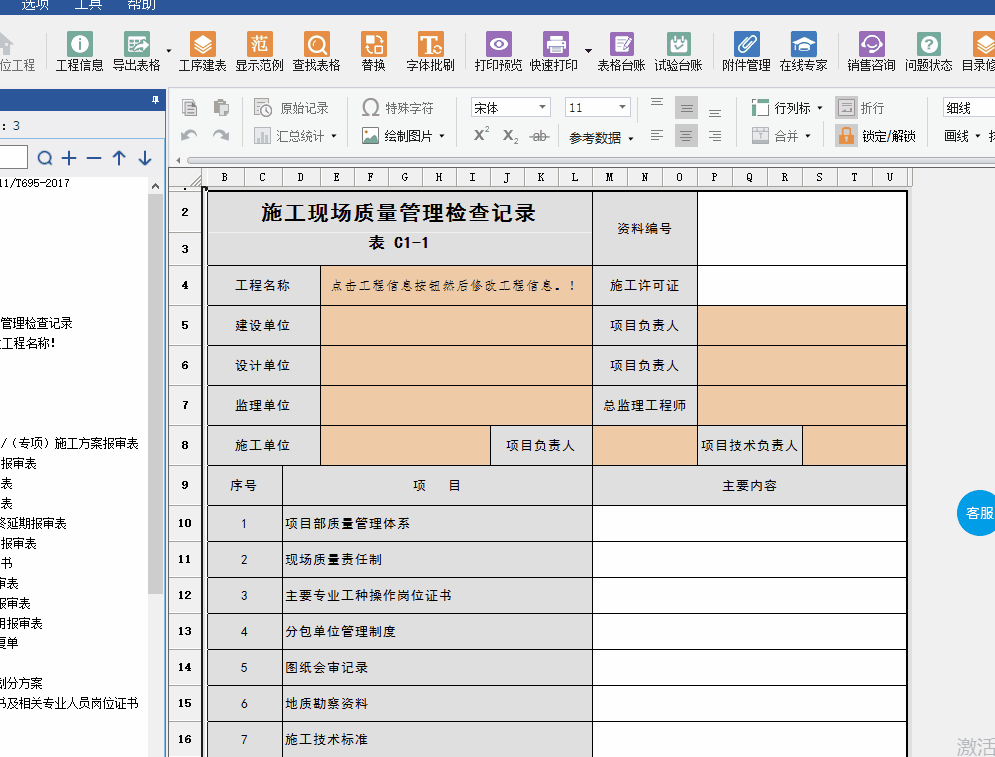
Task: Select 项目部质量管理体系 row cell
Action: point(437,523)
